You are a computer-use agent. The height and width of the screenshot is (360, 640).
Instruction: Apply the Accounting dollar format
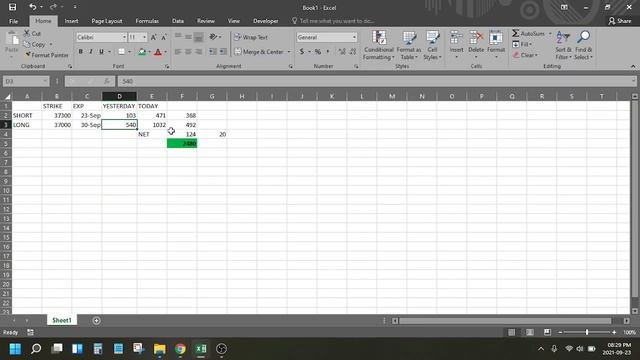pyautogui.click(x=302, y=52)
